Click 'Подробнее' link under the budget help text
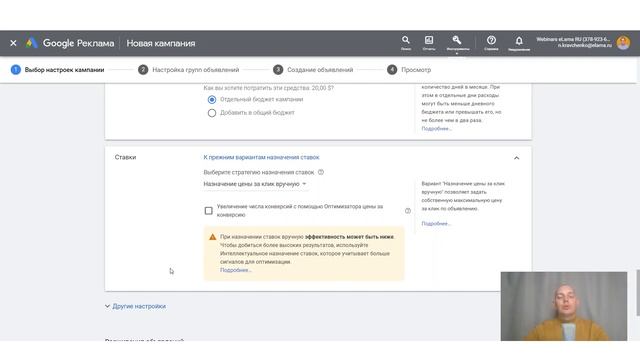 tap(436, 129)
